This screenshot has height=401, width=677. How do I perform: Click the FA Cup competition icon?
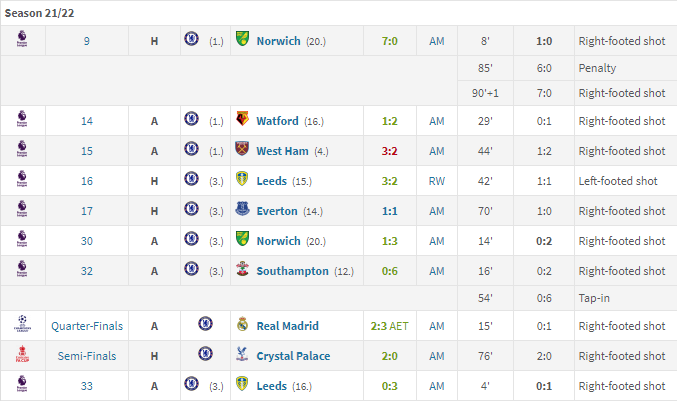click(x=22, y=354)
